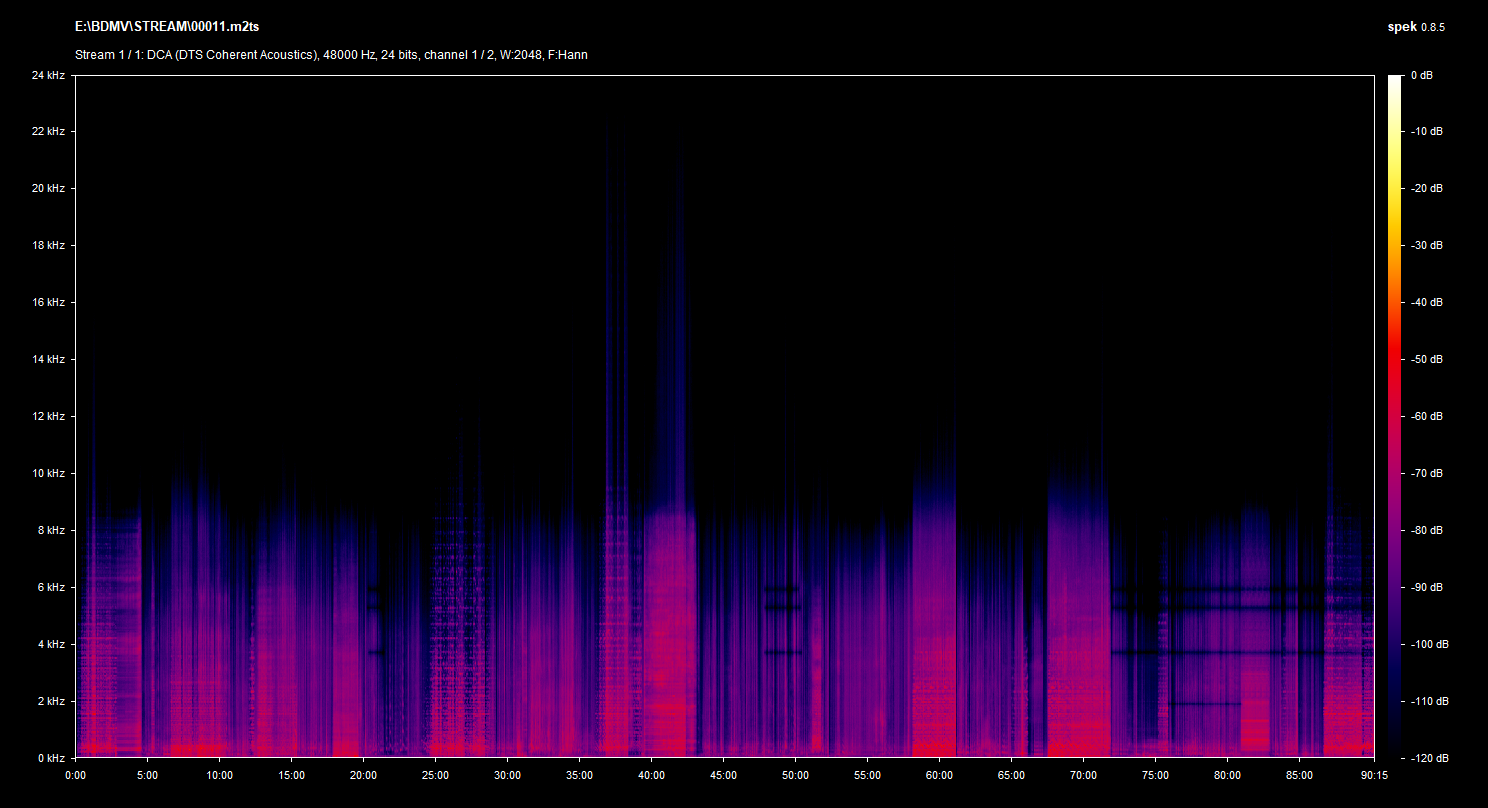
Task: Click the 40:00 time axis marker
Action: click(x=652, y=775)
